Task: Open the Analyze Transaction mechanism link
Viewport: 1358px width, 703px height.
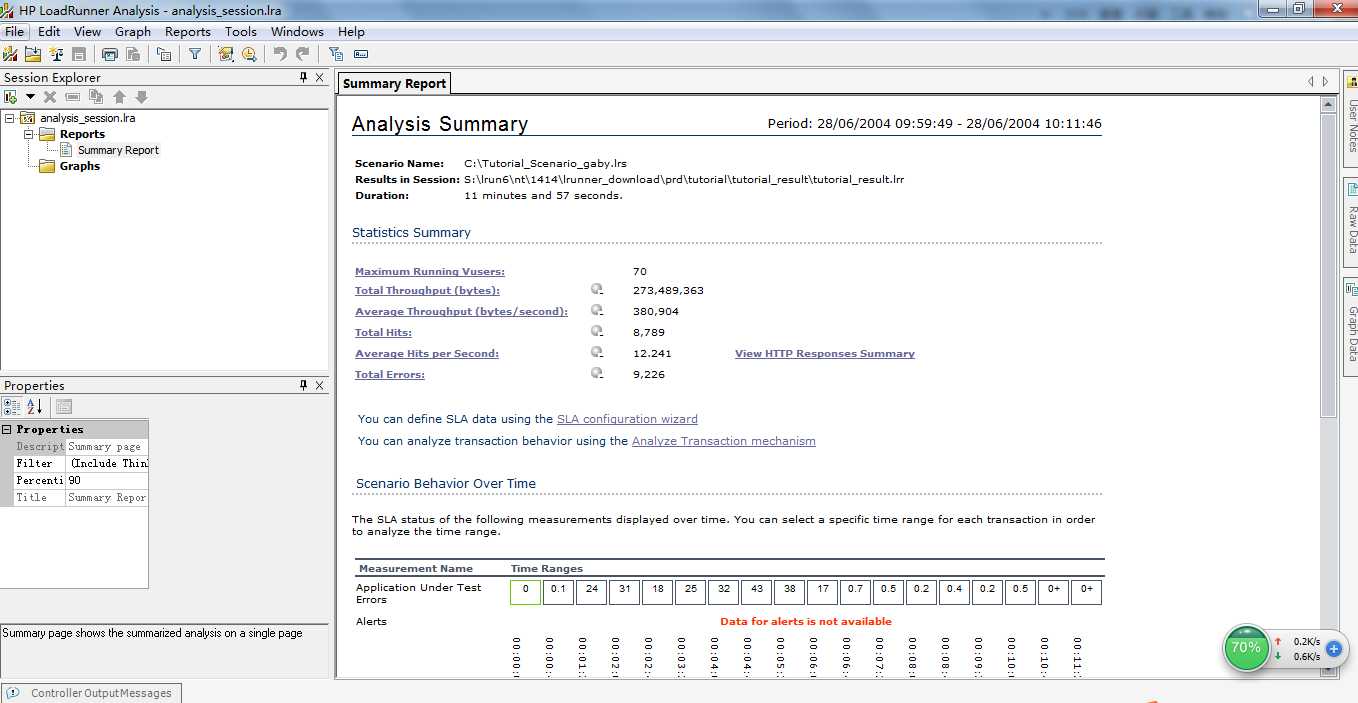Action: tap(724, 441)
